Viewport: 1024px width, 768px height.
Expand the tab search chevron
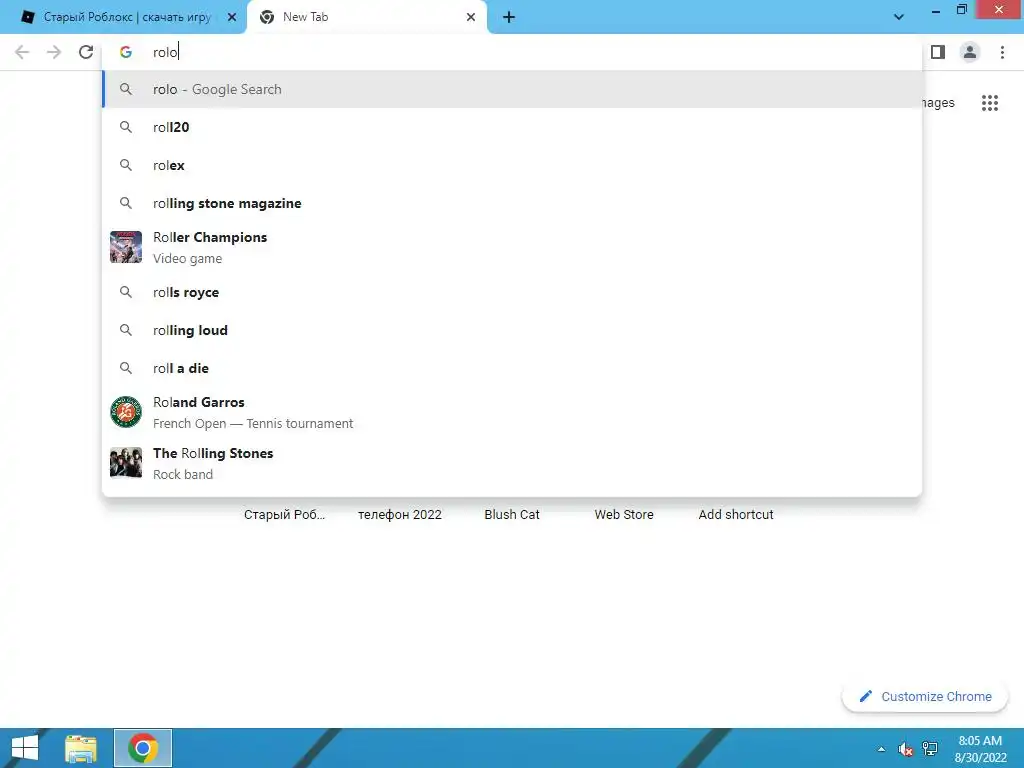899,17
